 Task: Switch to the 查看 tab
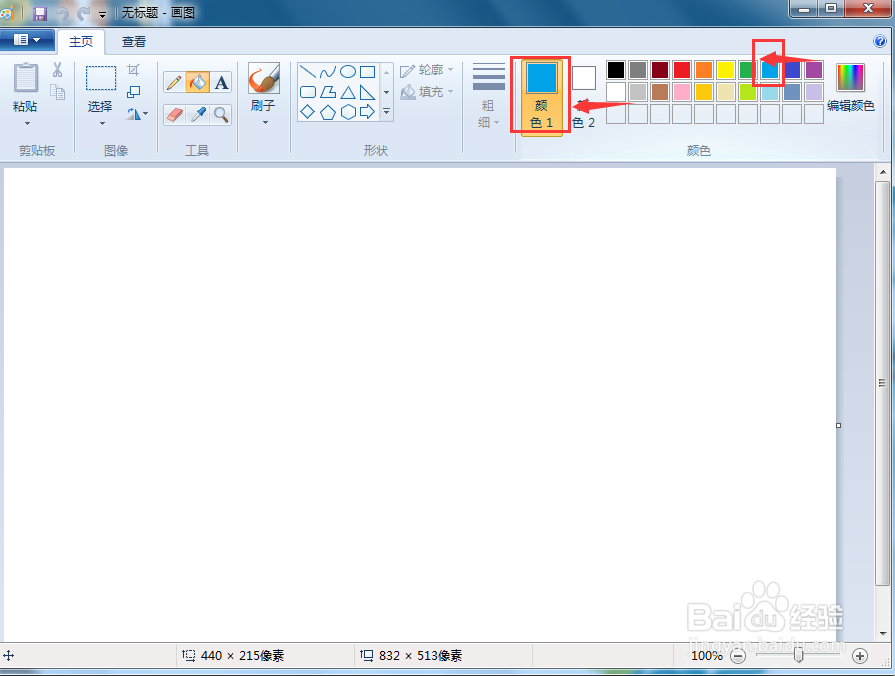(x=134, y=42)
